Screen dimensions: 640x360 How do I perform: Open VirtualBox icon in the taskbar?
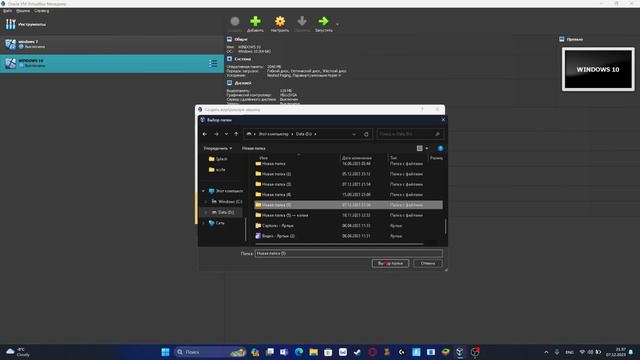point(460,352)
